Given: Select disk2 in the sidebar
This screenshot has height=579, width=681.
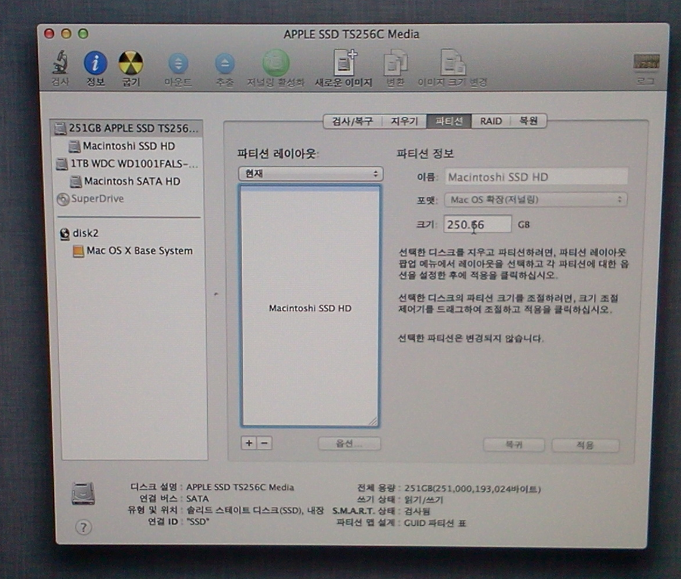Looking at the screenshot, I should (x=79, y=233).
